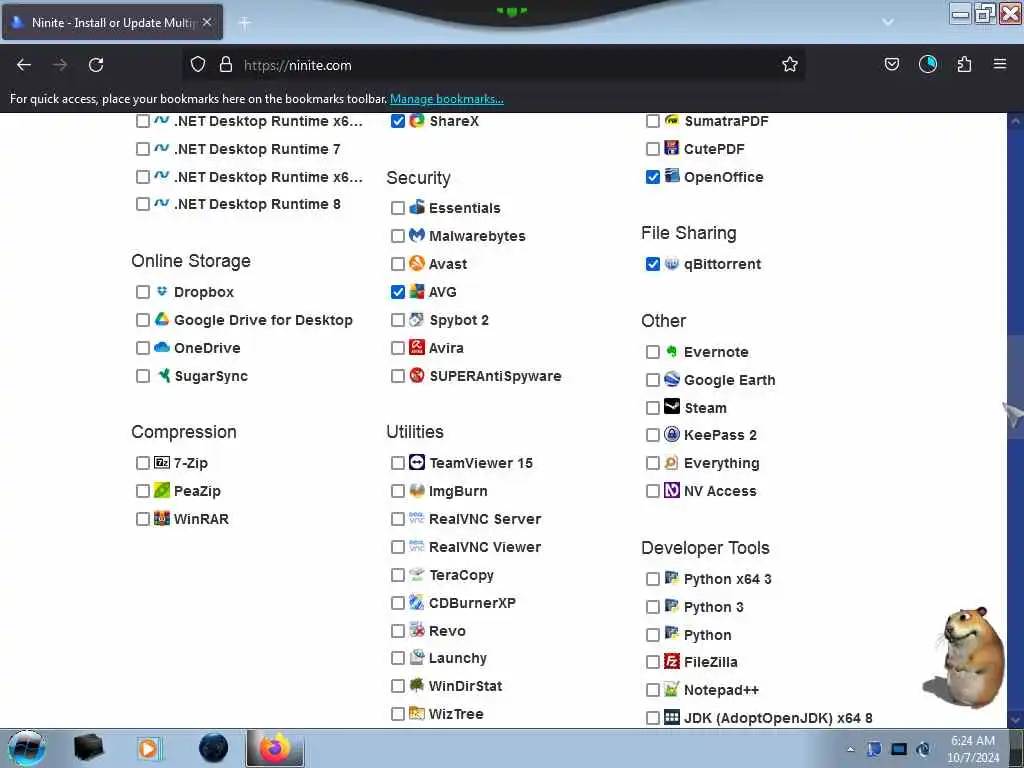Click the scrollbar down arrow
Screen dimensions: 1024x768
pos(1015,719)
